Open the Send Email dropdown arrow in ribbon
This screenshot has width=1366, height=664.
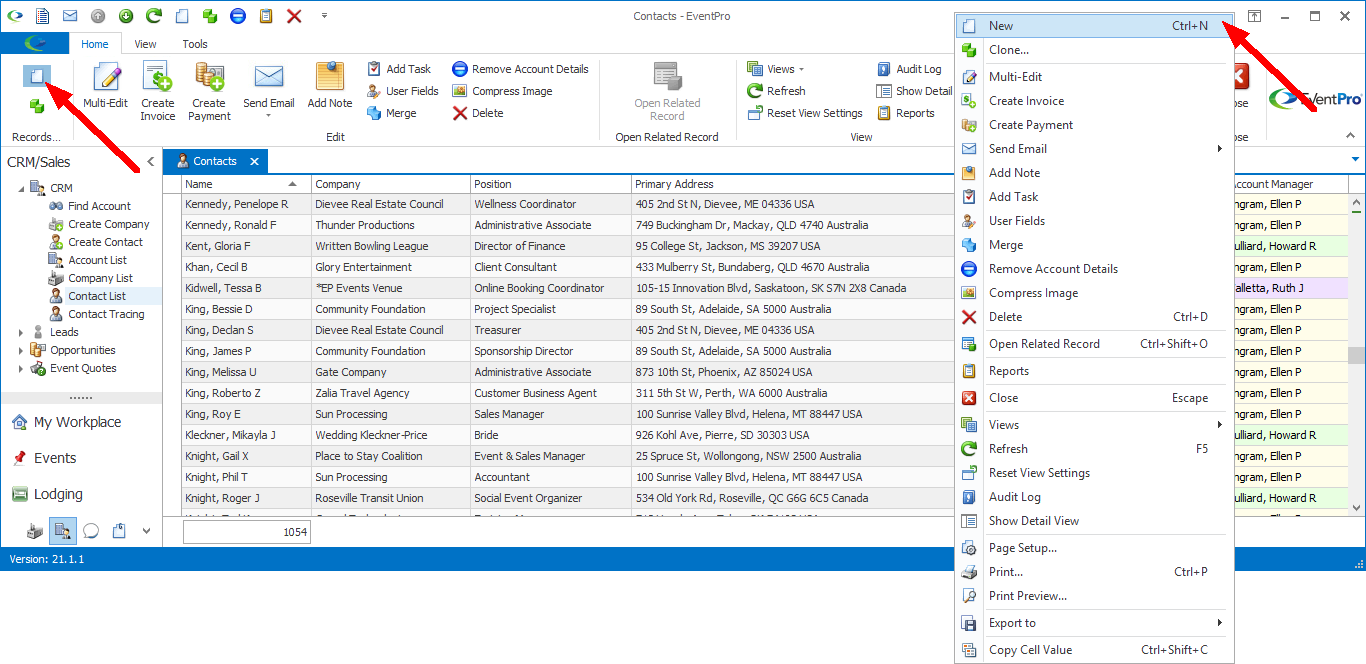[x=268, y=116]
